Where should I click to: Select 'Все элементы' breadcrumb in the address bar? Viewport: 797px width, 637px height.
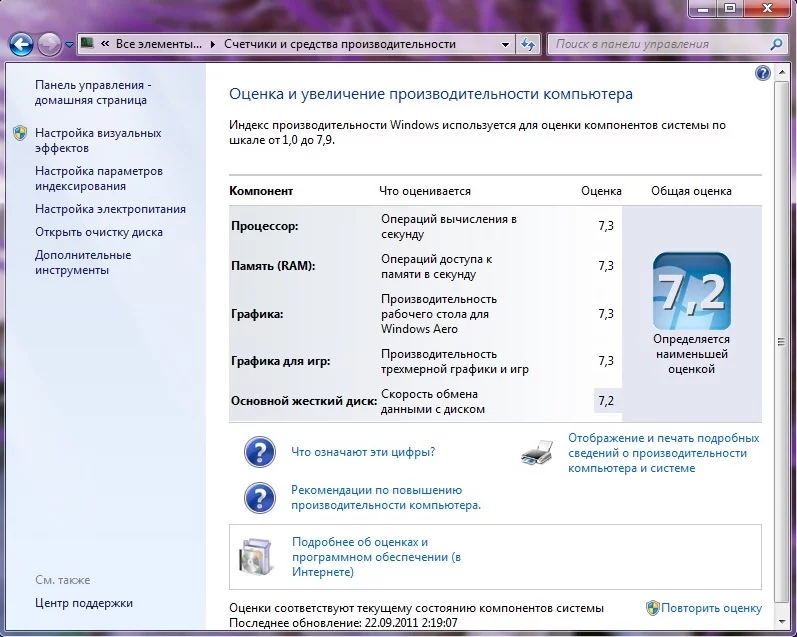[x=158, y=44]
